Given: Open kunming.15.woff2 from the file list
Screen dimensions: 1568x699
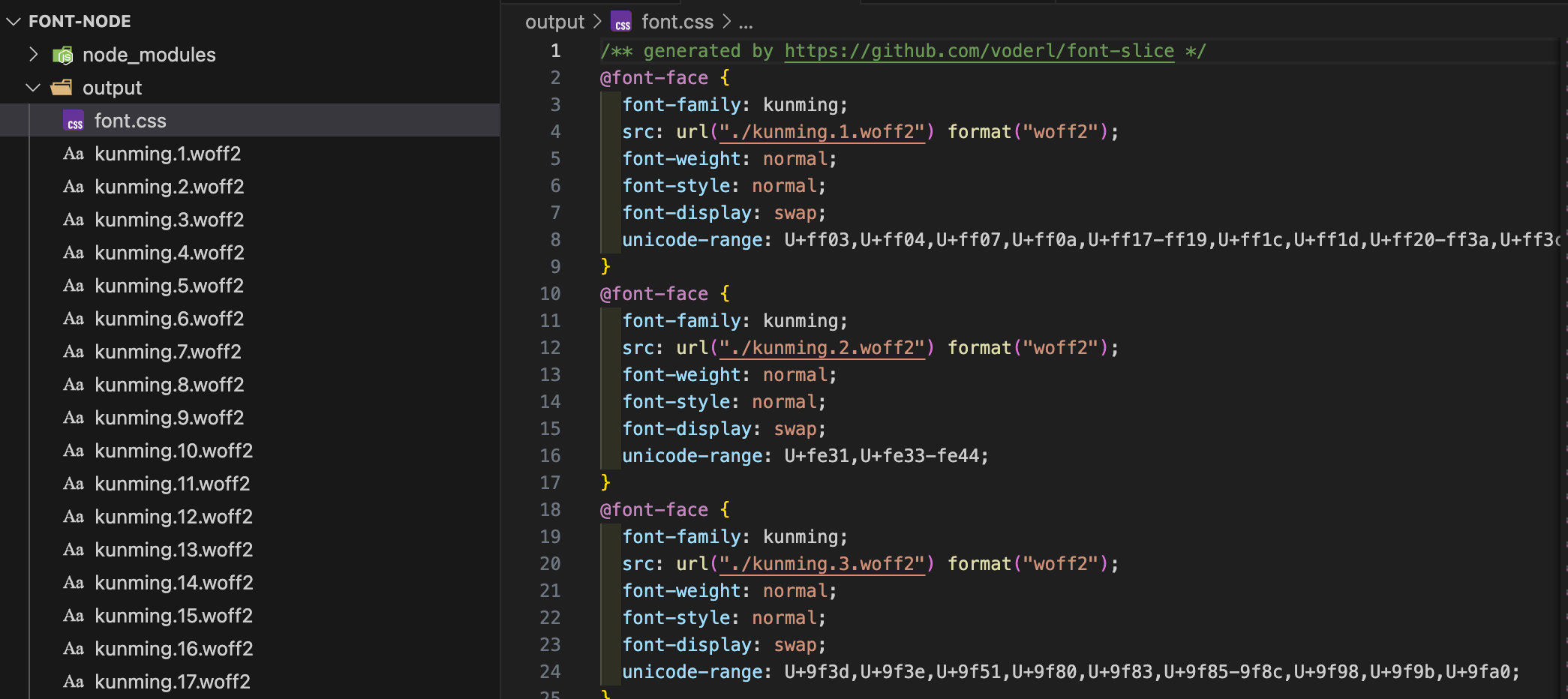Looking at the screenshot, I should tap(173, 616).
